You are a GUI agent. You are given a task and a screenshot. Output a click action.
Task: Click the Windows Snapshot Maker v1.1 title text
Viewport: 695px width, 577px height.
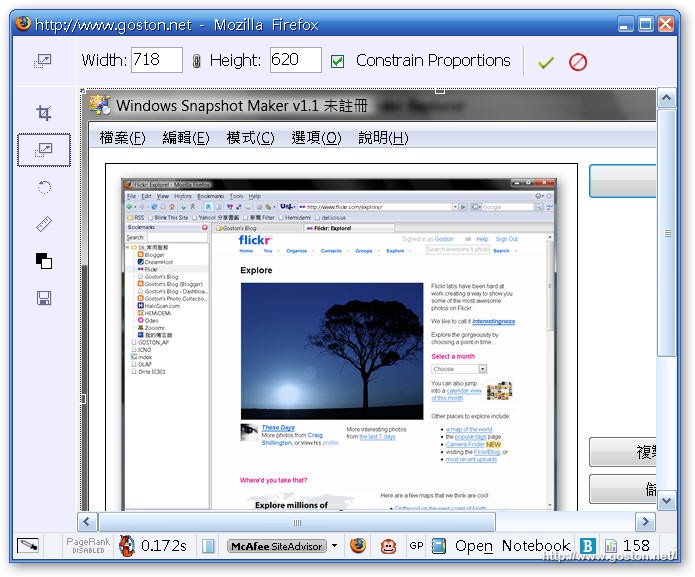(242, 105)
